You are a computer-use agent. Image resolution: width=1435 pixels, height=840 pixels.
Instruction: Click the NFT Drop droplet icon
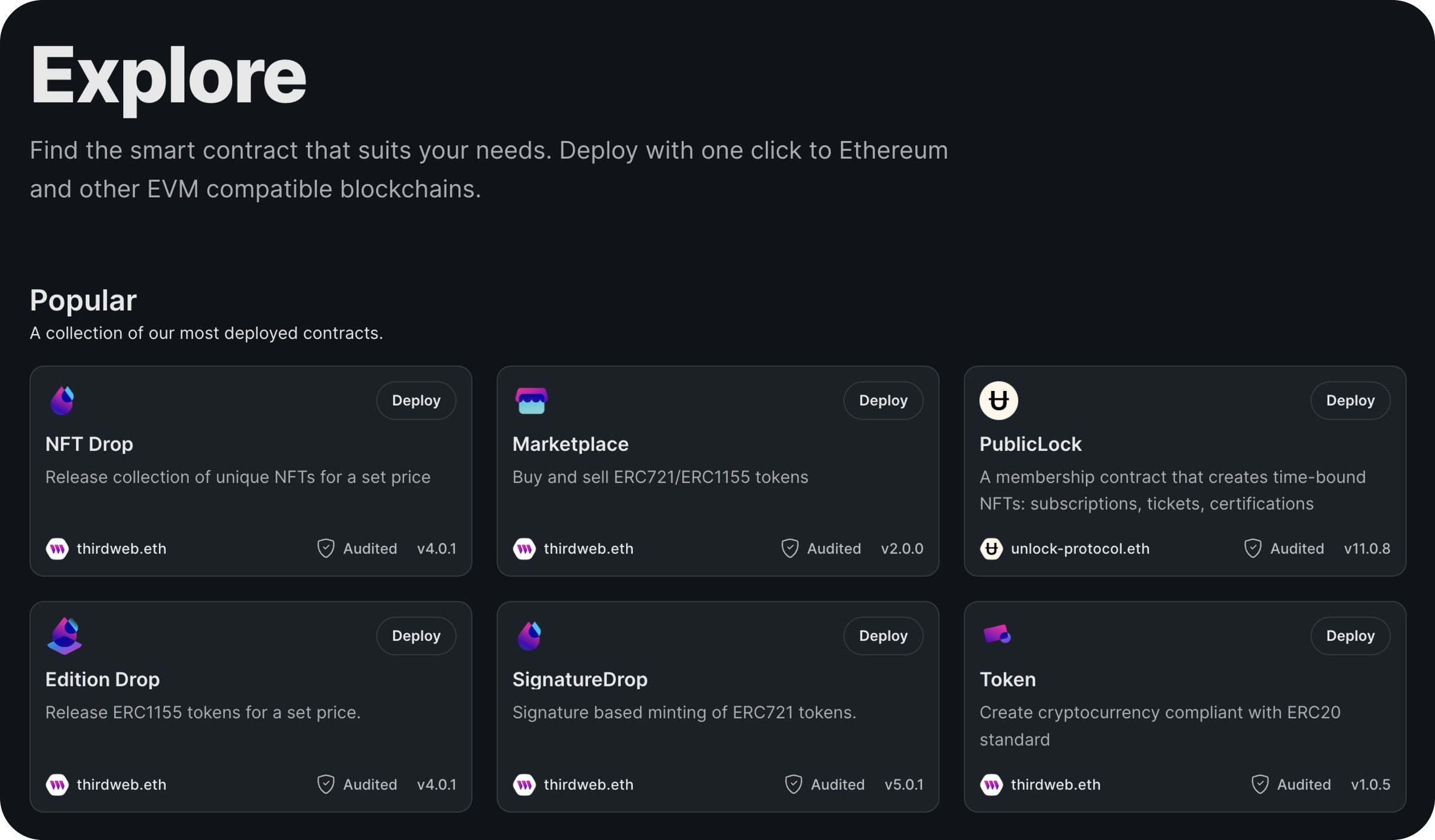63,400
